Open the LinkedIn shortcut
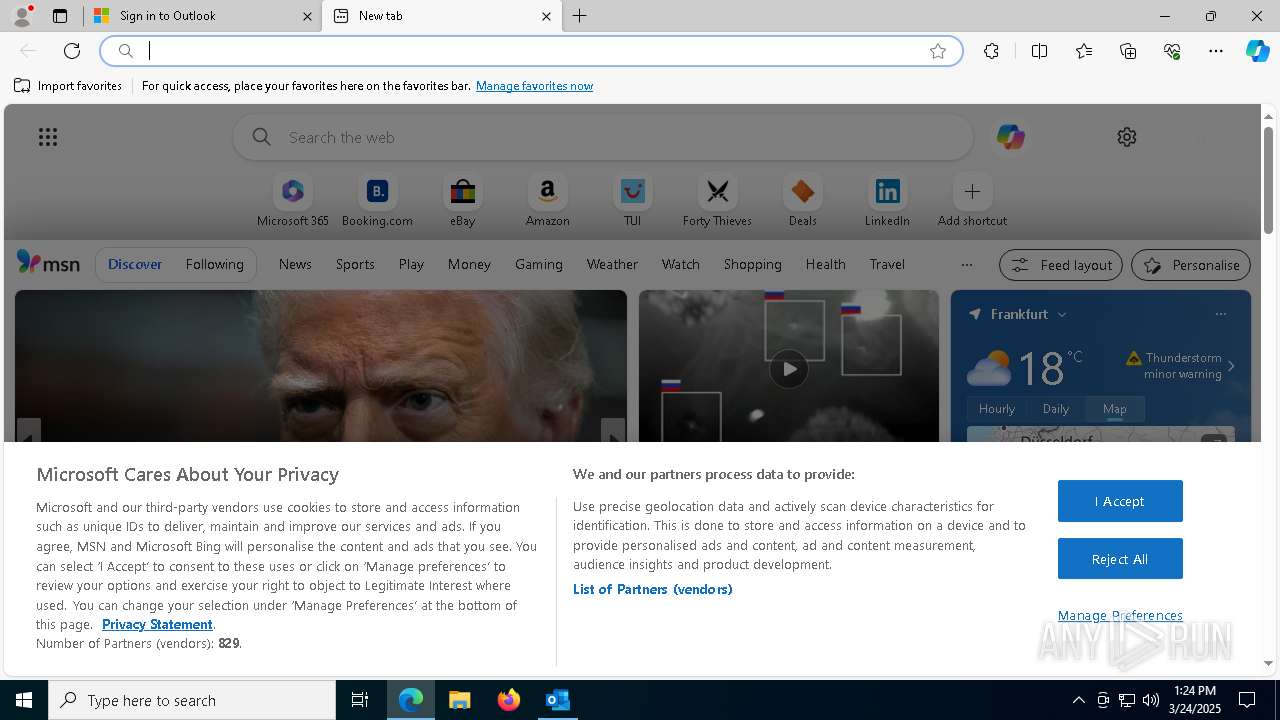 pos(887,201)
